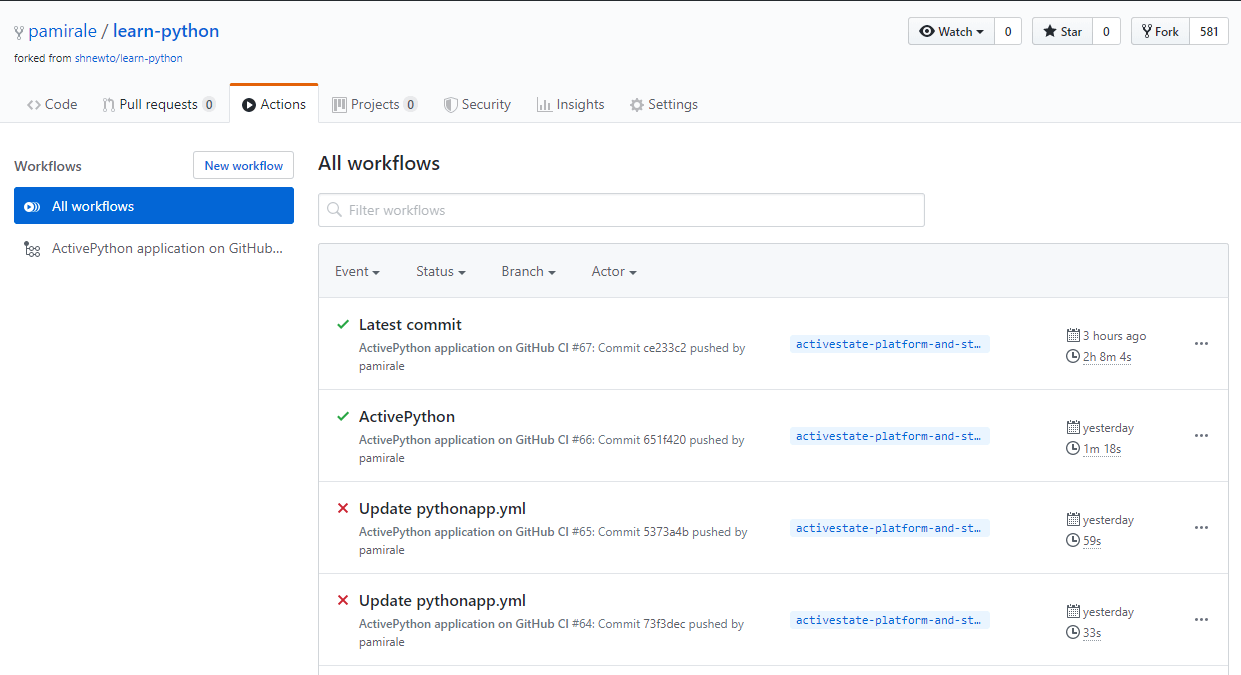The height and width of the screenshot is (675, 1241).
Task: Open Update pythonapp.yml run #64
Action: point(442,600)
